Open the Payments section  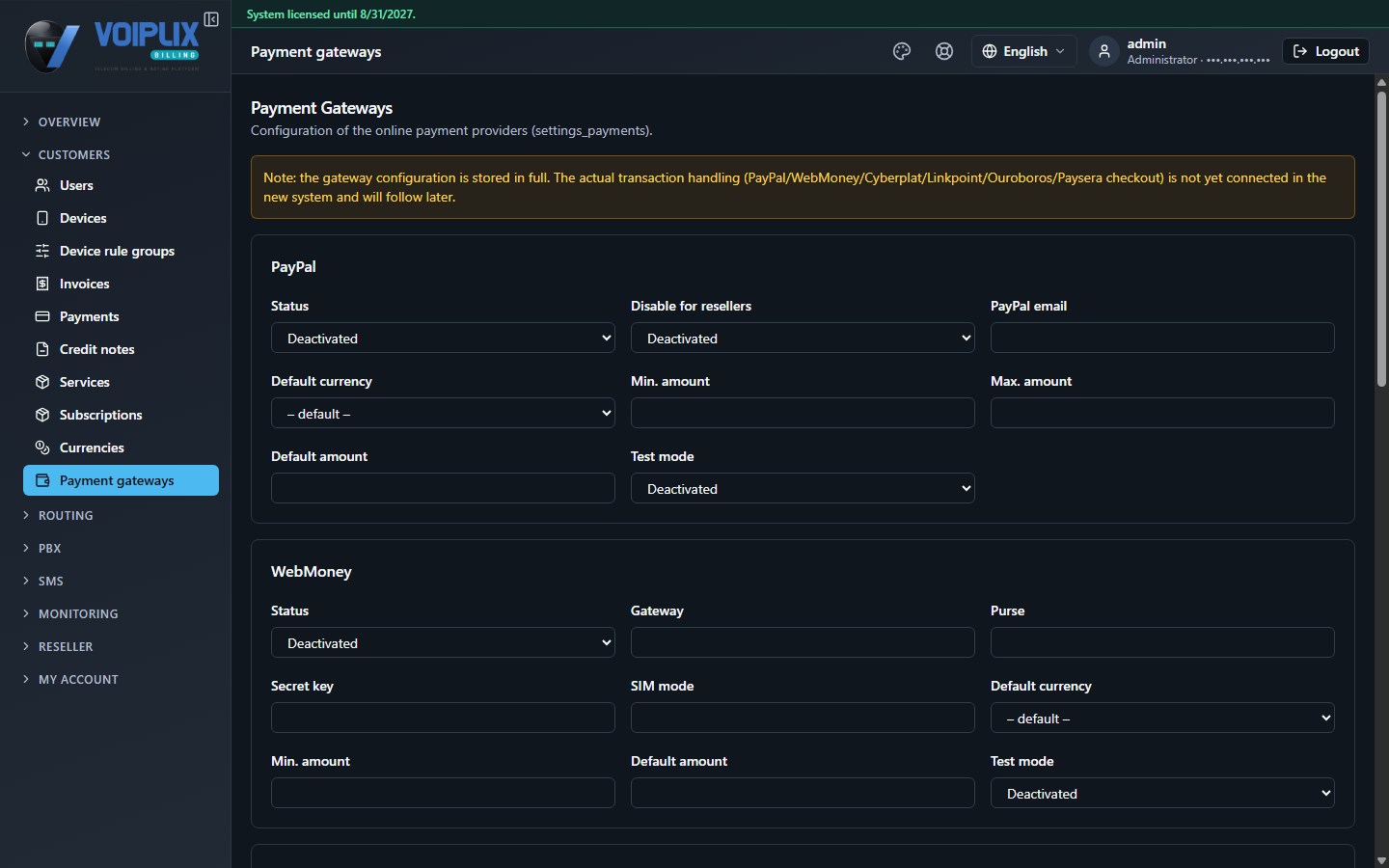[121, 316]
